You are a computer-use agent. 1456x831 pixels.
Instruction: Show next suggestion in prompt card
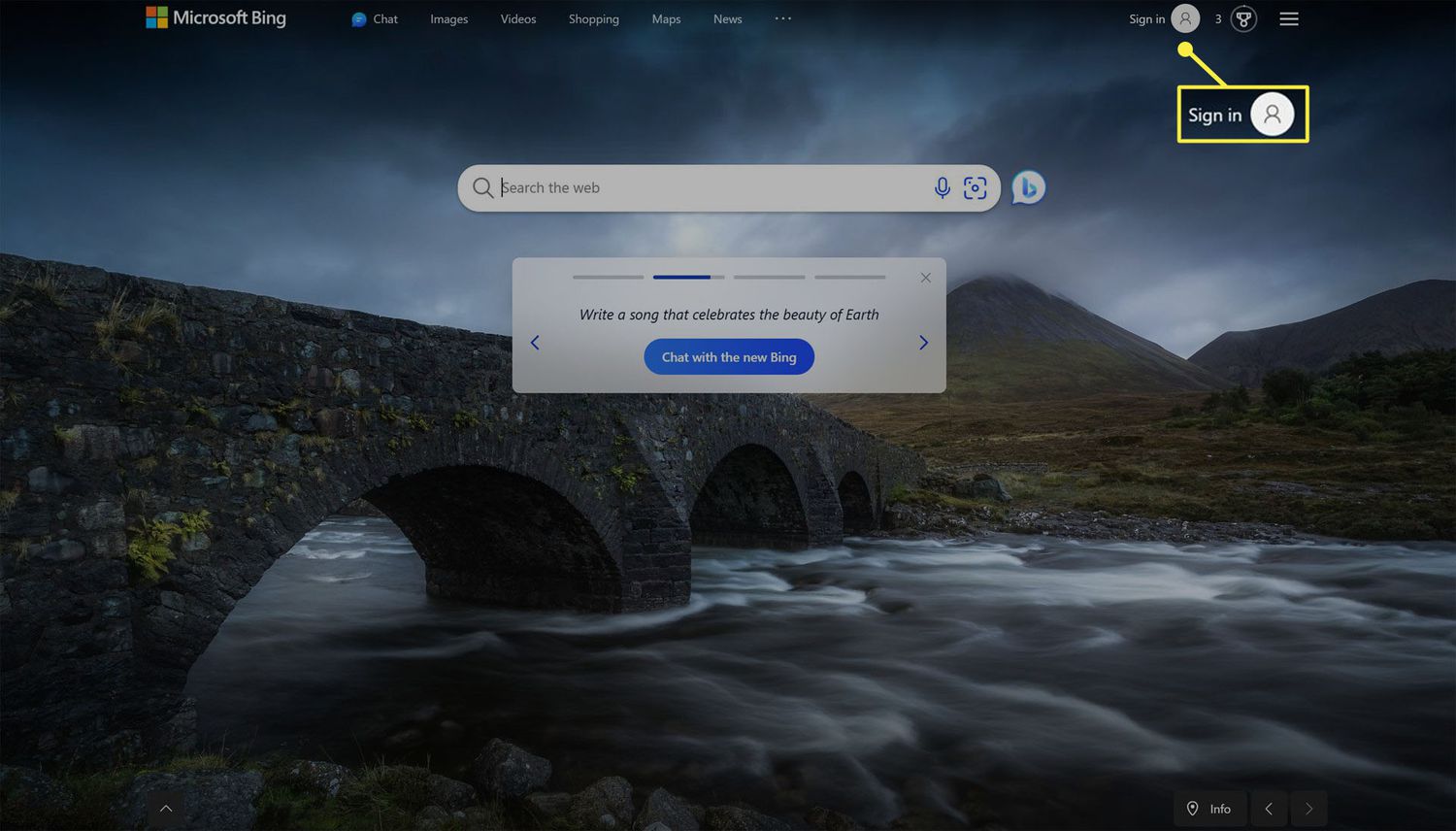[923, 343]
